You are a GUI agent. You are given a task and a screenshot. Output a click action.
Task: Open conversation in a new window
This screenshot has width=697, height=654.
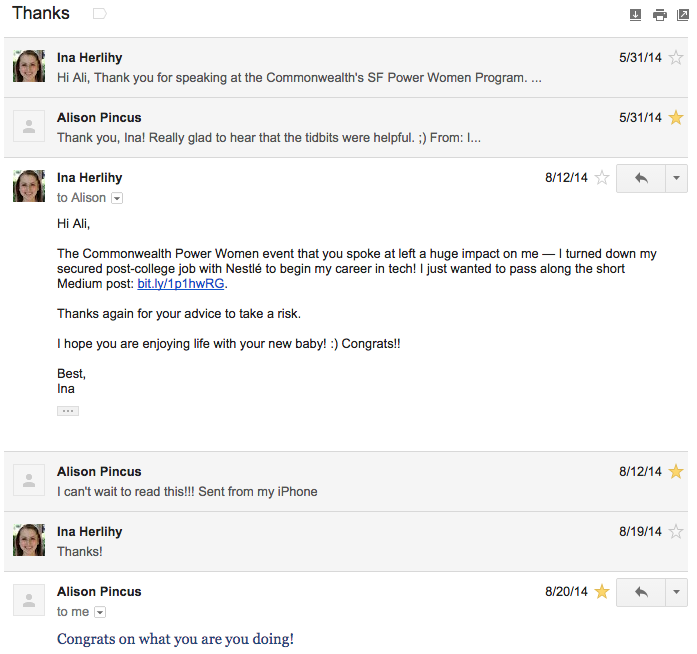[682, 15]
